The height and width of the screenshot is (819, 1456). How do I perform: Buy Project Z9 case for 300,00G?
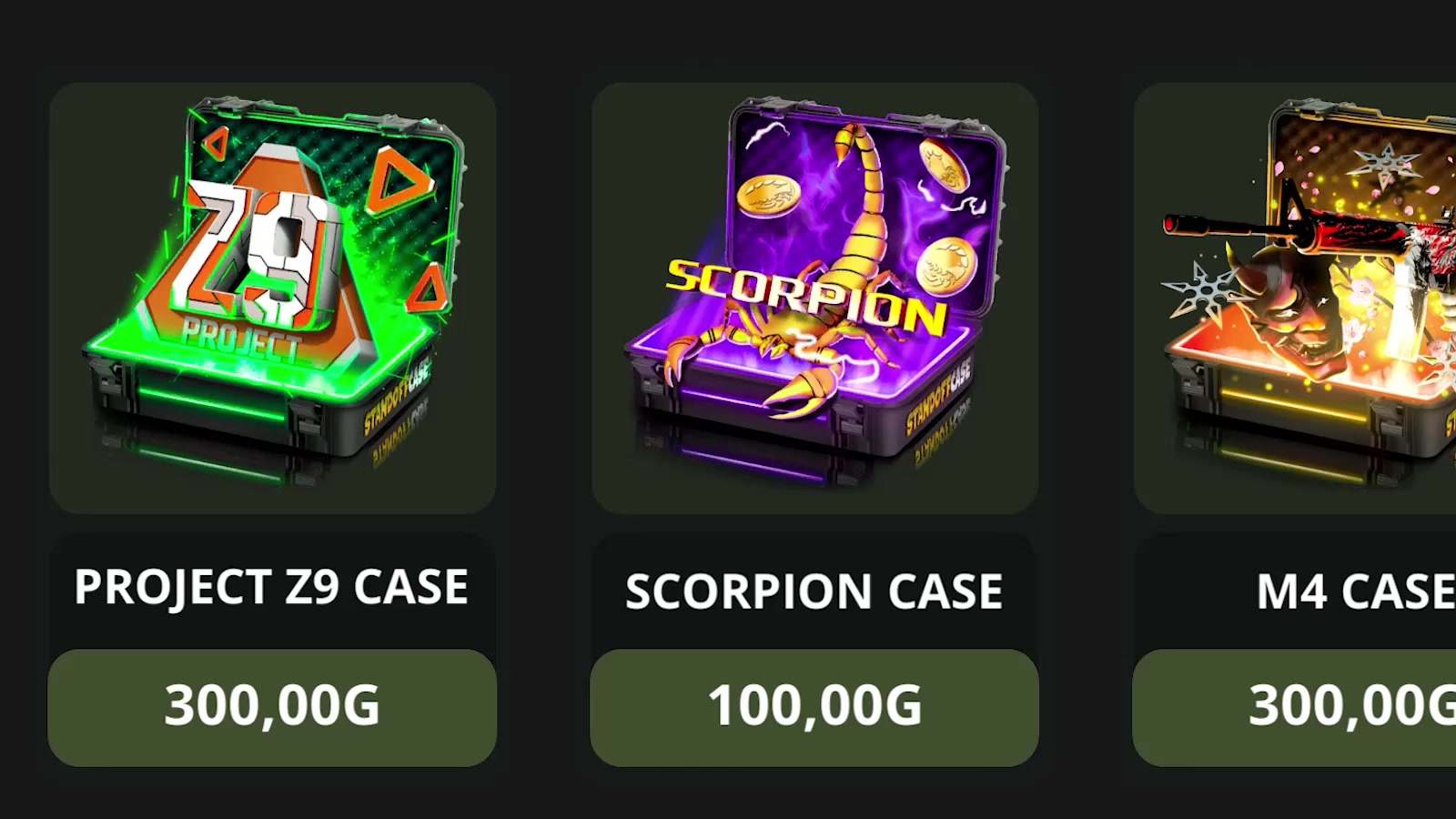coord(272,707)
